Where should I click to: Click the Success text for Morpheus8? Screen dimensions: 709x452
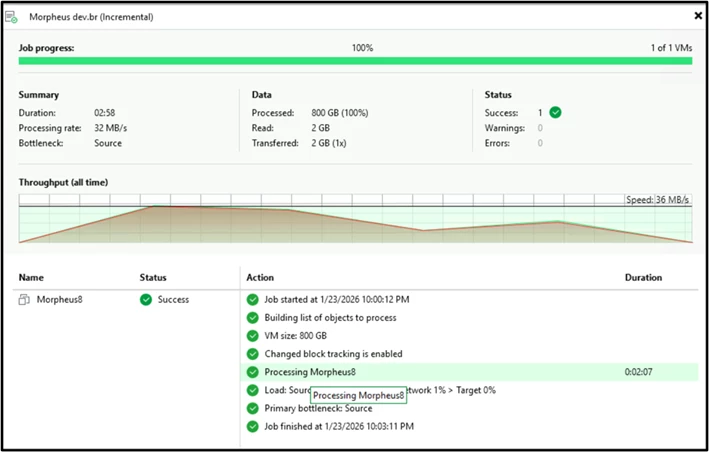coord(173,300)
